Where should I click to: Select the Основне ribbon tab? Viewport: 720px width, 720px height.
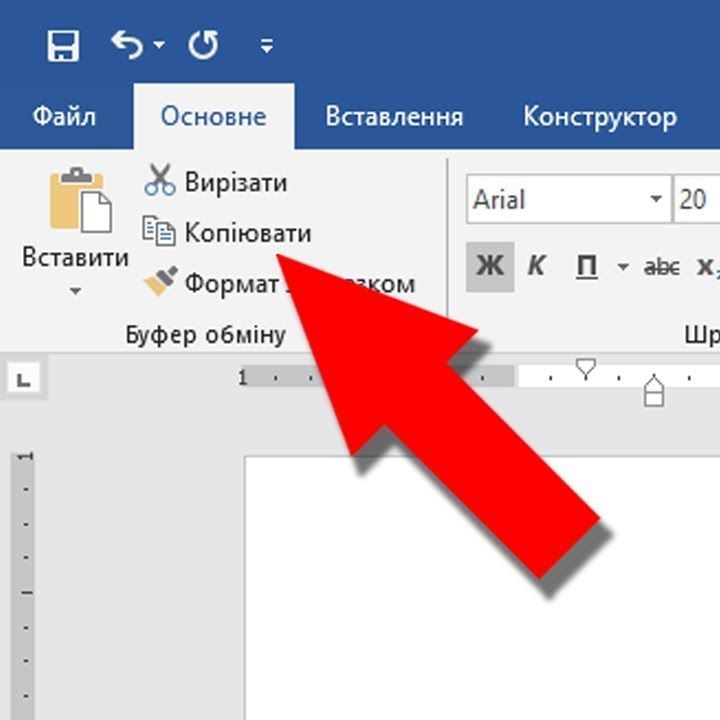214,117
